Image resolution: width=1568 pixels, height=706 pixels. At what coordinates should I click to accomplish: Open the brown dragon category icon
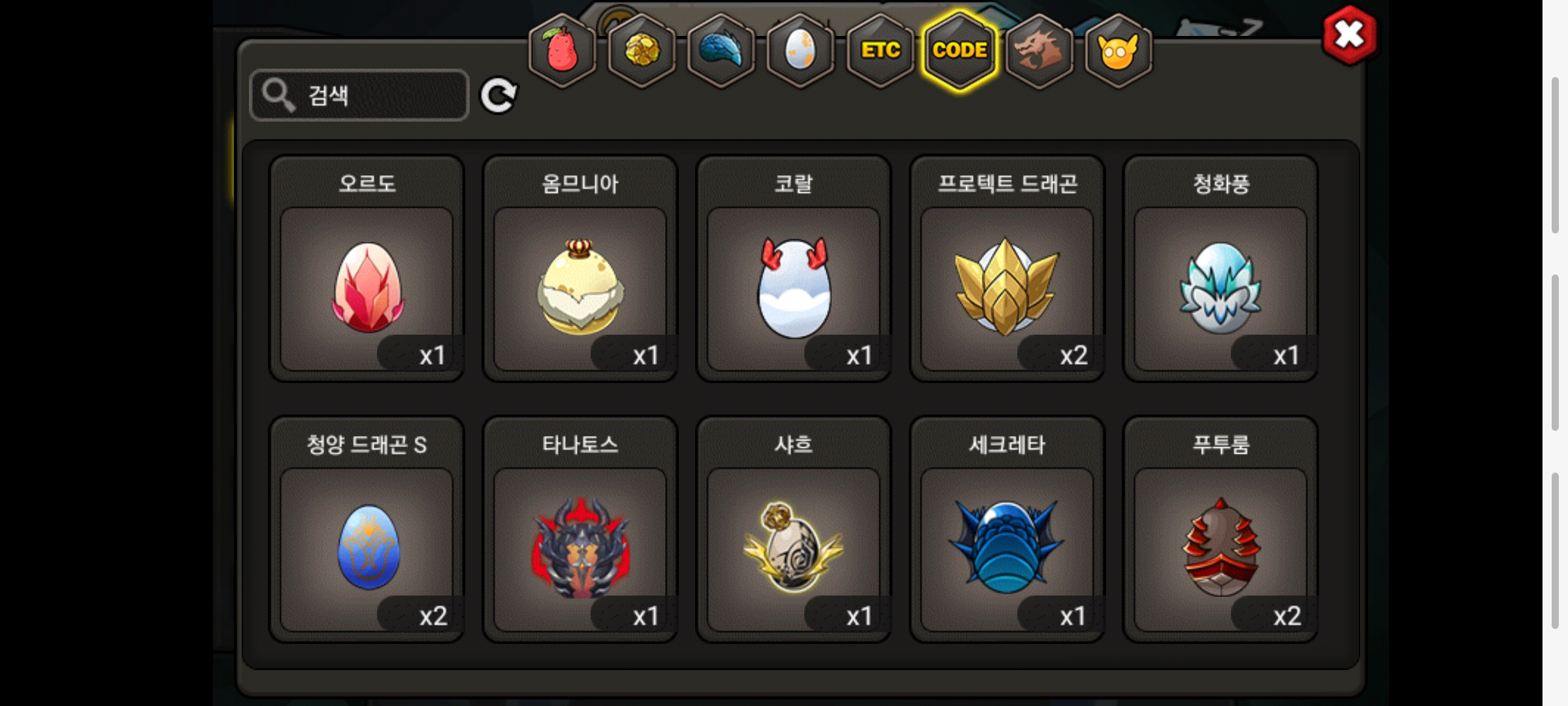pyautogui.click(x=1039, y=51)
